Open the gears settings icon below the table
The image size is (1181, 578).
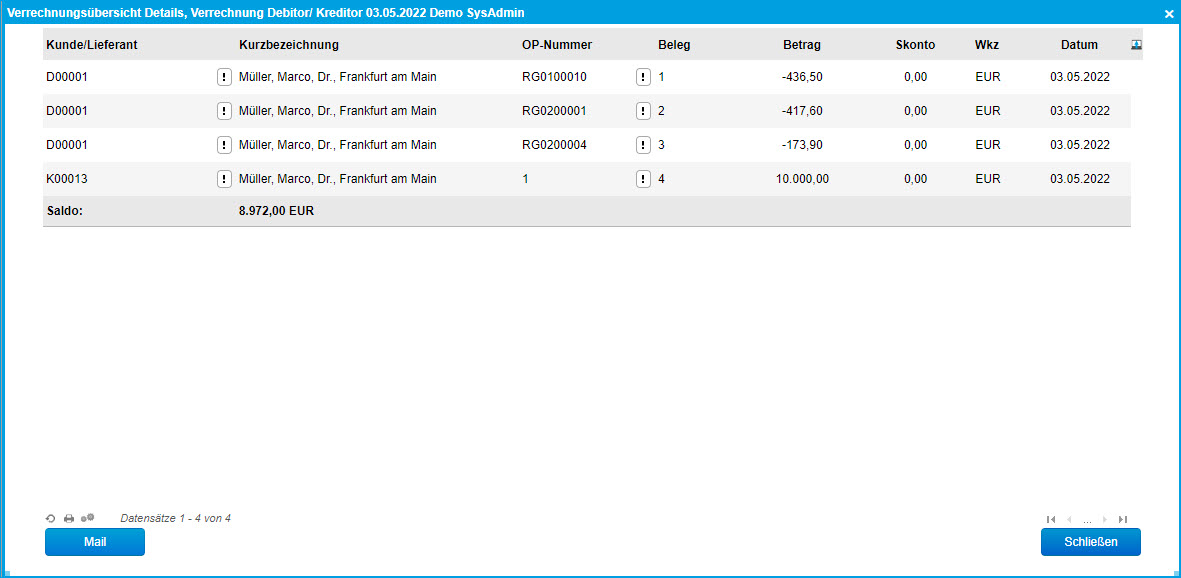[87, 518]
